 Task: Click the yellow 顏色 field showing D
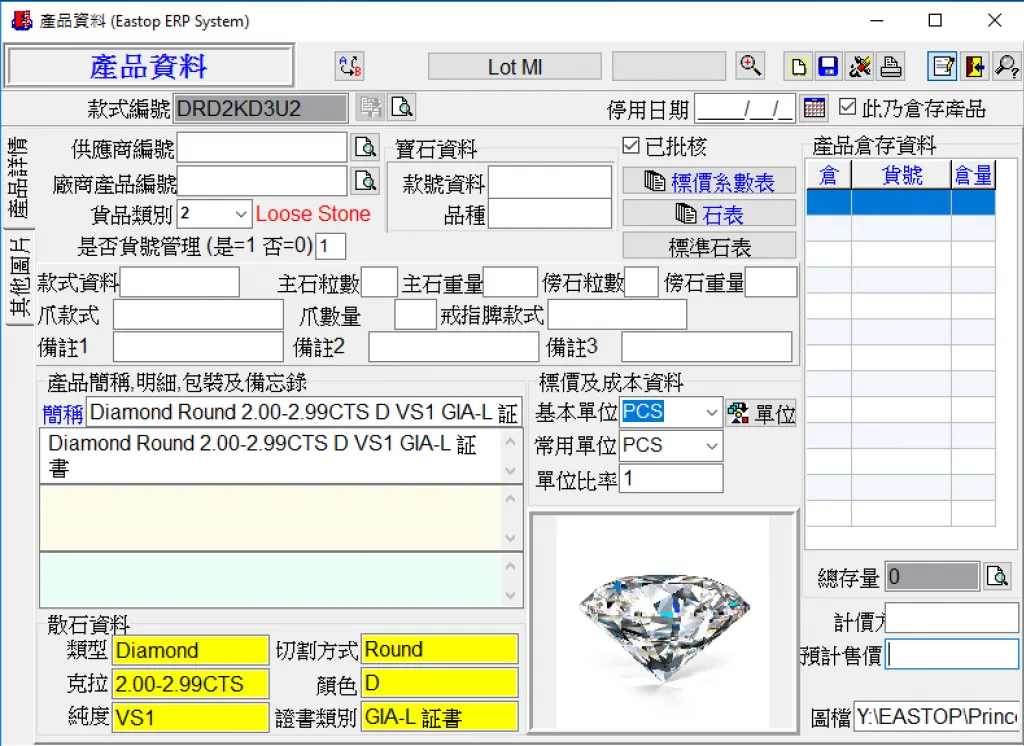point(439,683)
